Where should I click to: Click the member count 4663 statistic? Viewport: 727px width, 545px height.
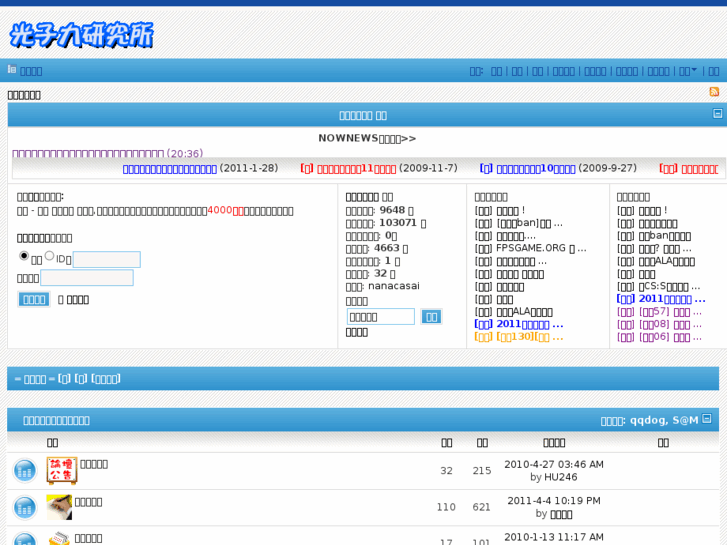click(387, 248)
